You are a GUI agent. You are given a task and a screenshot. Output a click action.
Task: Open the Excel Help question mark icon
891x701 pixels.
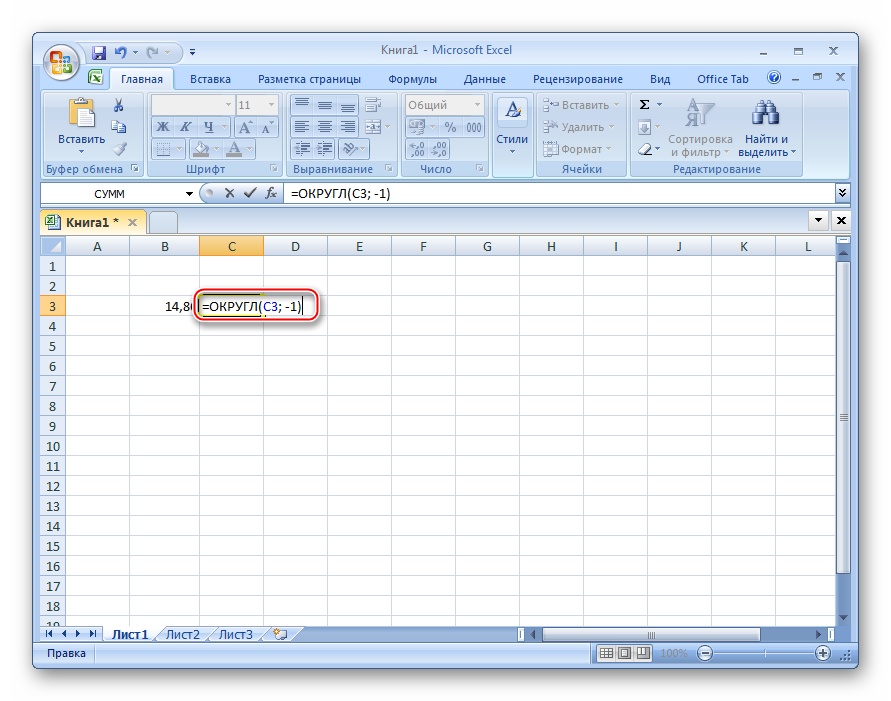pyautogui.click(x=774, y=78)
